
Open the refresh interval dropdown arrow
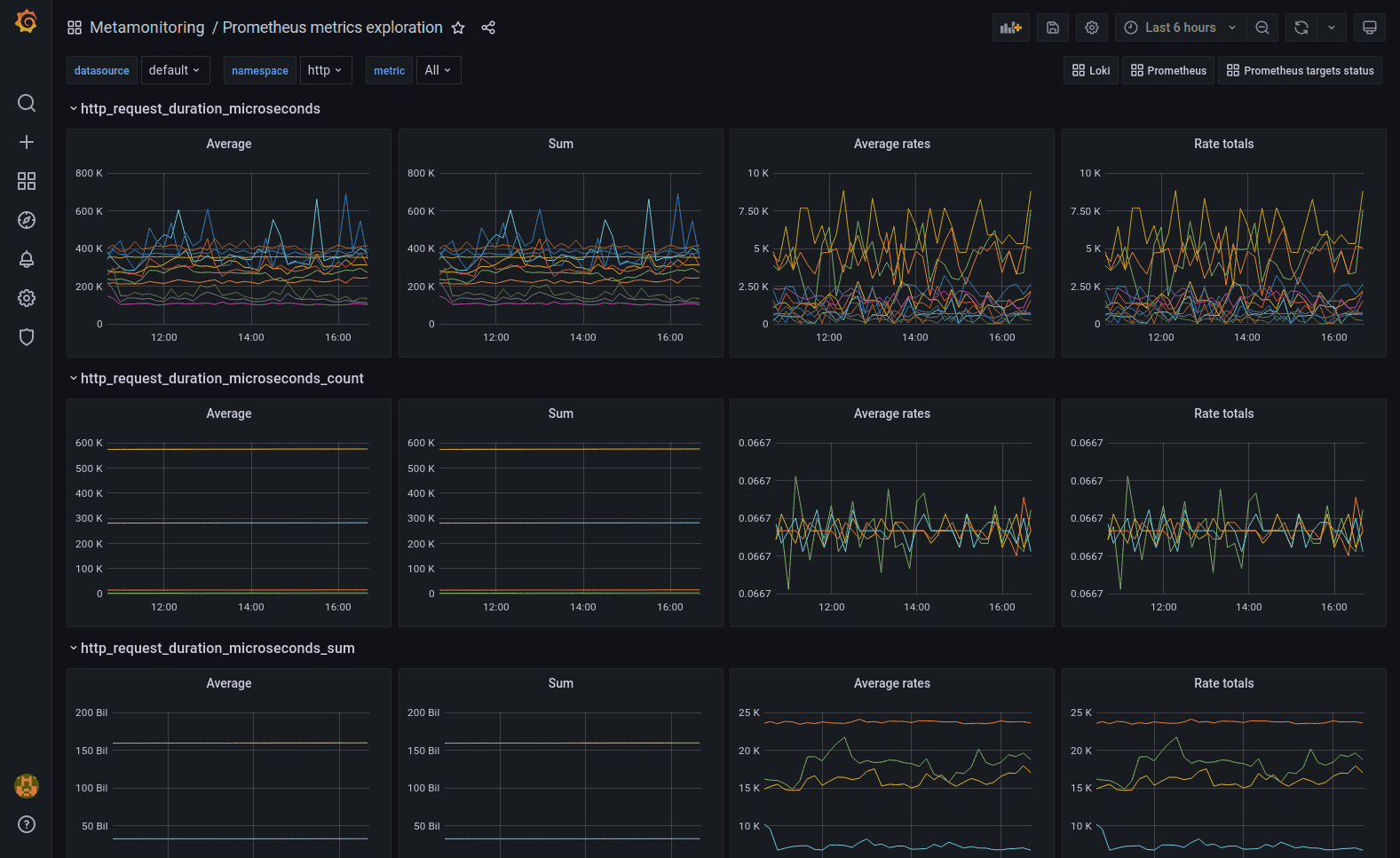[x=1331, y=28]
